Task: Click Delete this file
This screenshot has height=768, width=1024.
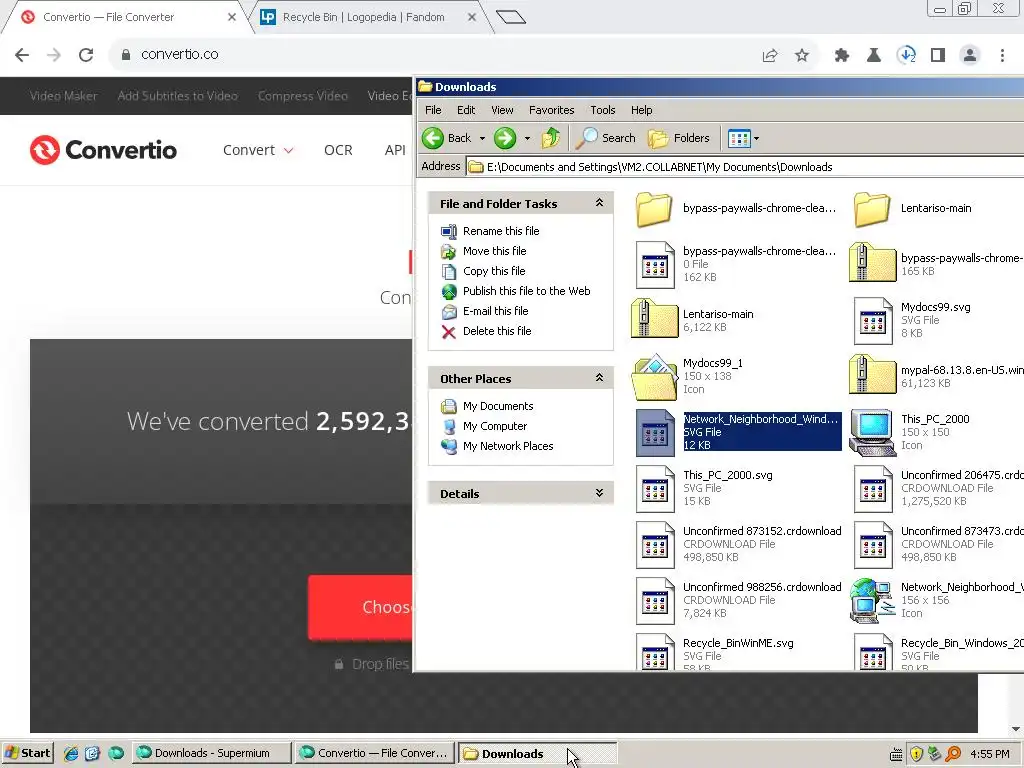Action: click(497, 331)
